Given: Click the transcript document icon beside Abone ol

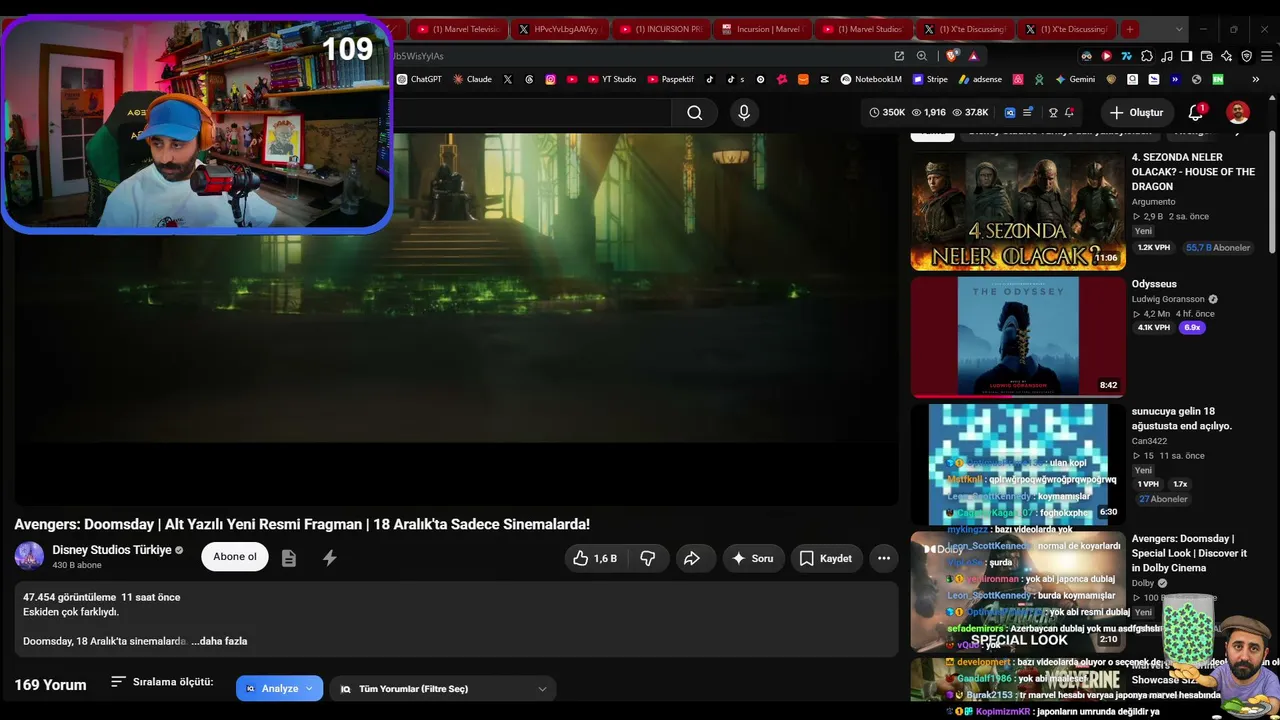Looking at the screenshot, I should (289, 558).
